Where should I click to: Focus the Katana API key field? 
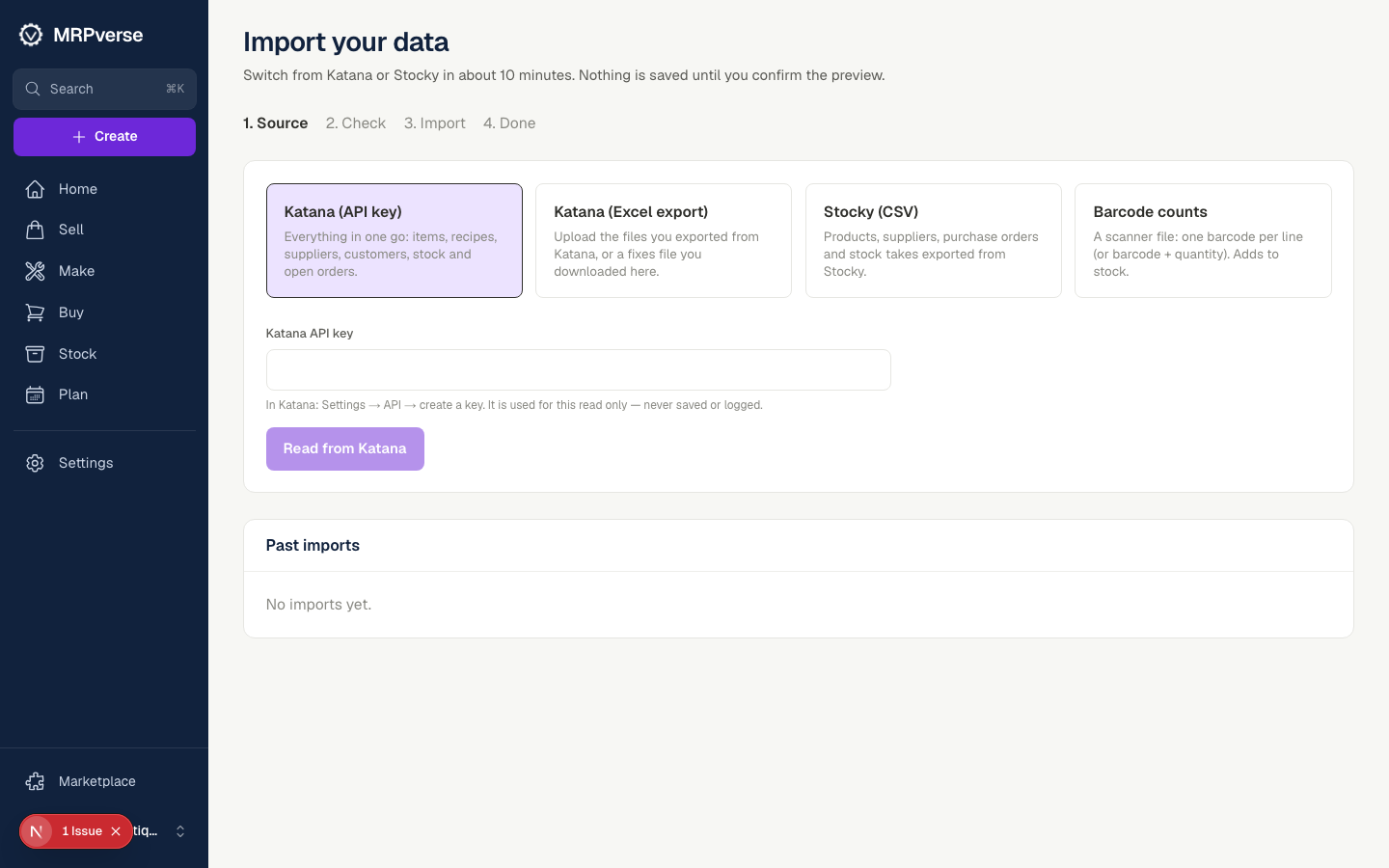pos(579,369)
